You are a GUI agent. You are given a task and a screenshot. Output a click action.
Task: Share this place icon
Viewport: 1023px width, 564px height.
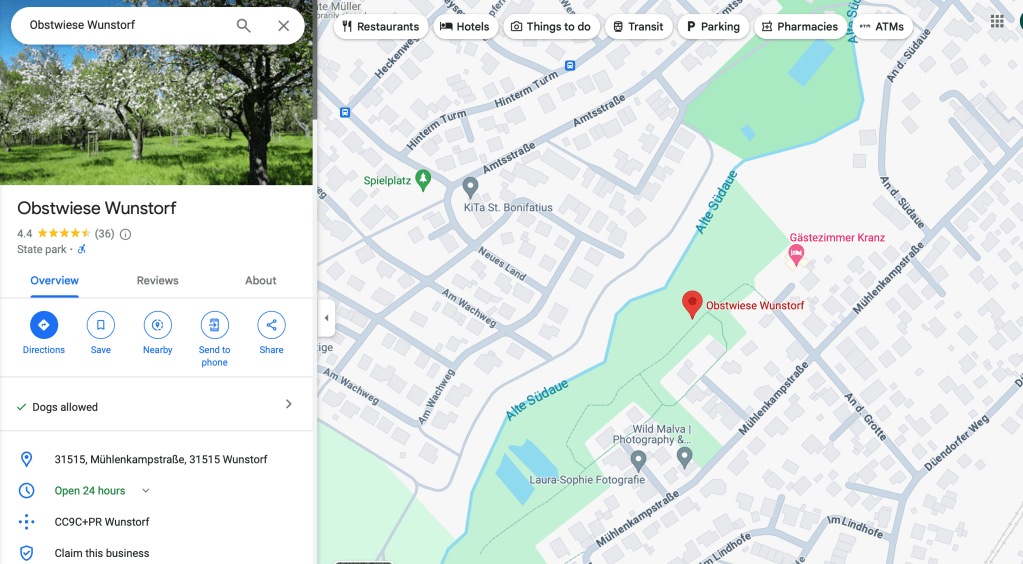click(271, 325)
